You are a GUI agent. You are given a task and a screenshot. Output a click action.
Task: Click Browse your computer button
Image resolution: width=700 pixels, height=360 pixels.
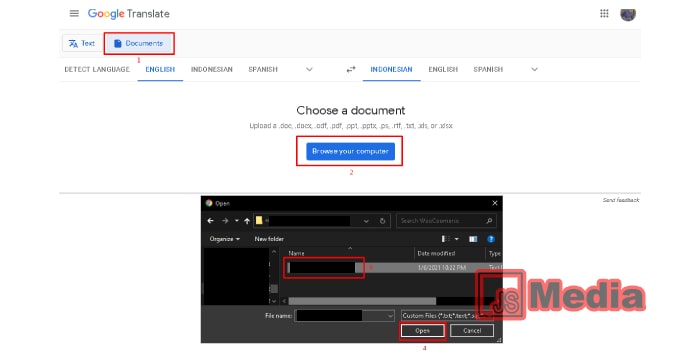point(350,151)
